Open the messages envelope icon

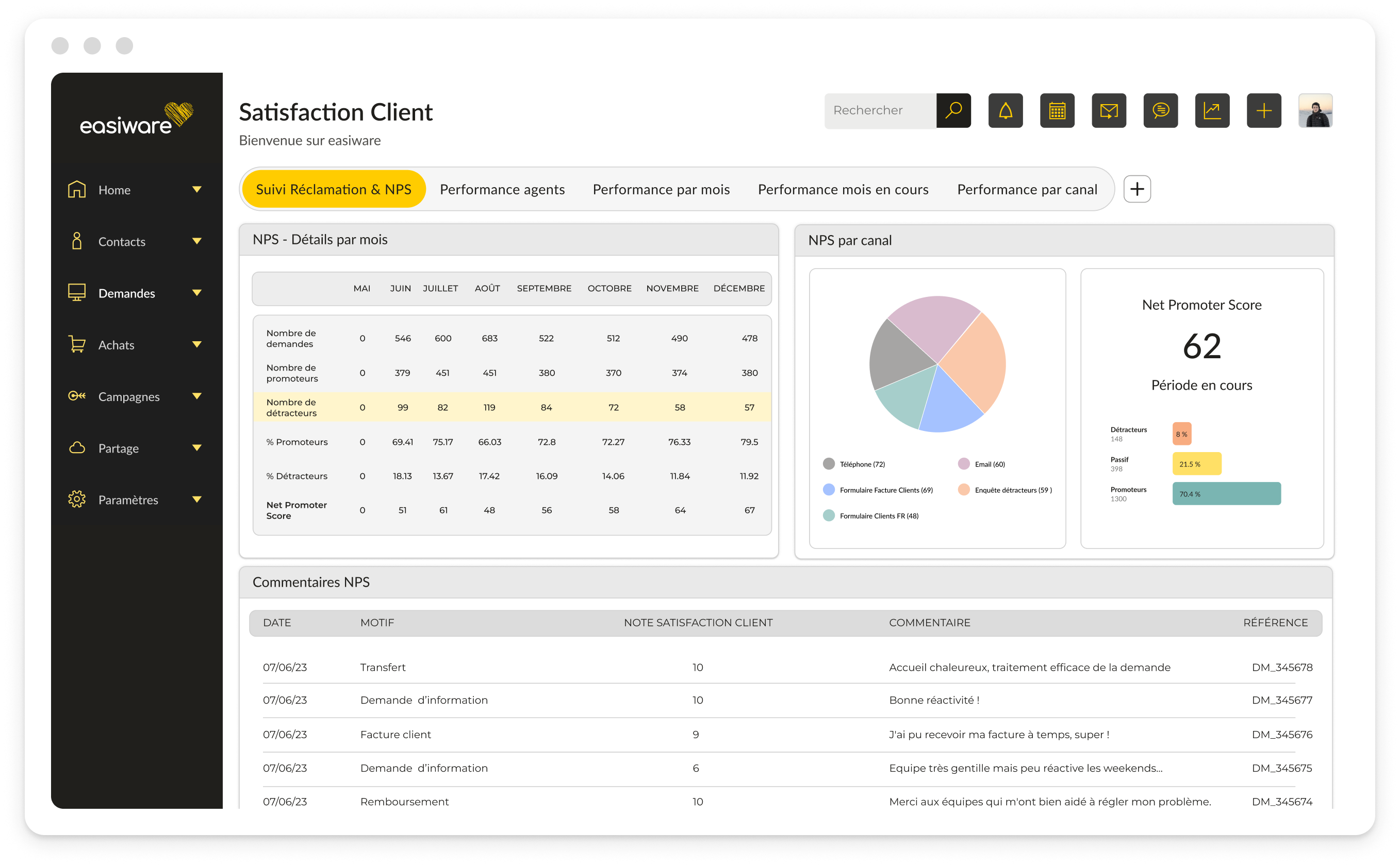1109,110
